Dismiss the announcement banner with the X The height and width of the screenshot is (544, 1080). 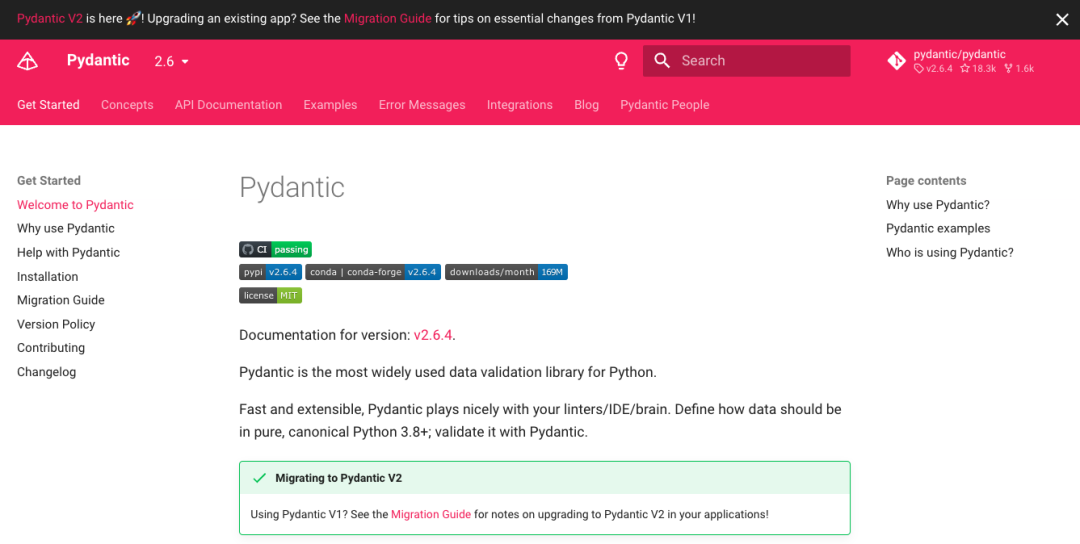click(1062, 19)
